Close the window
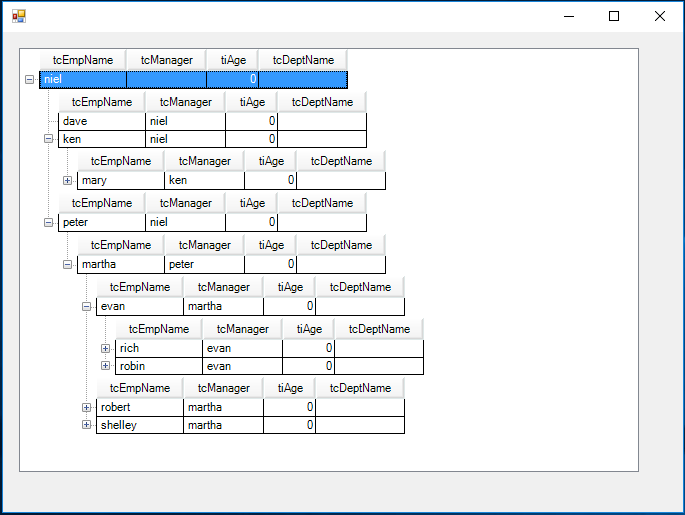This screenshot has height=515, width=685. (660, 16)
